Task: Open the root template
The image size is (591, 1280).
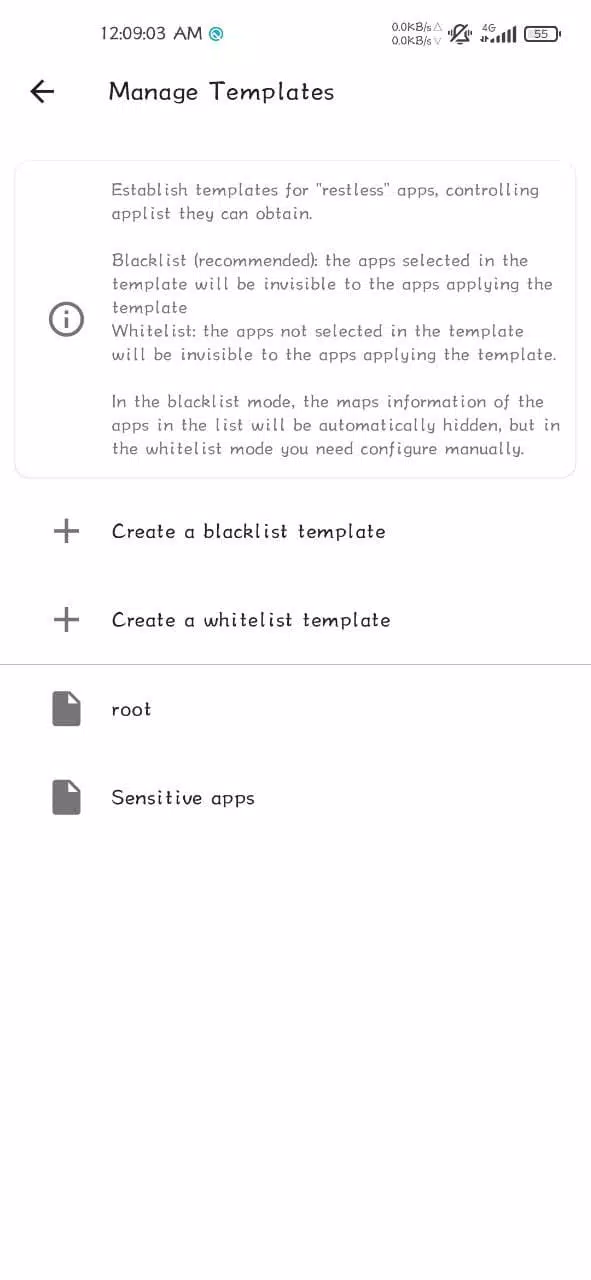Action: (x=131, y=708)
